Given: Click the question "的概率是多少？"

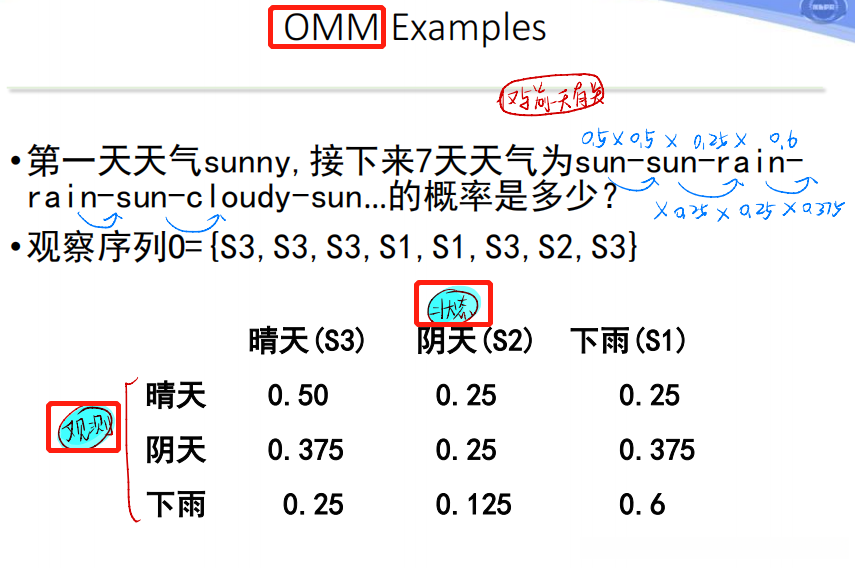Looking at the screenshot, I should 503,197.
